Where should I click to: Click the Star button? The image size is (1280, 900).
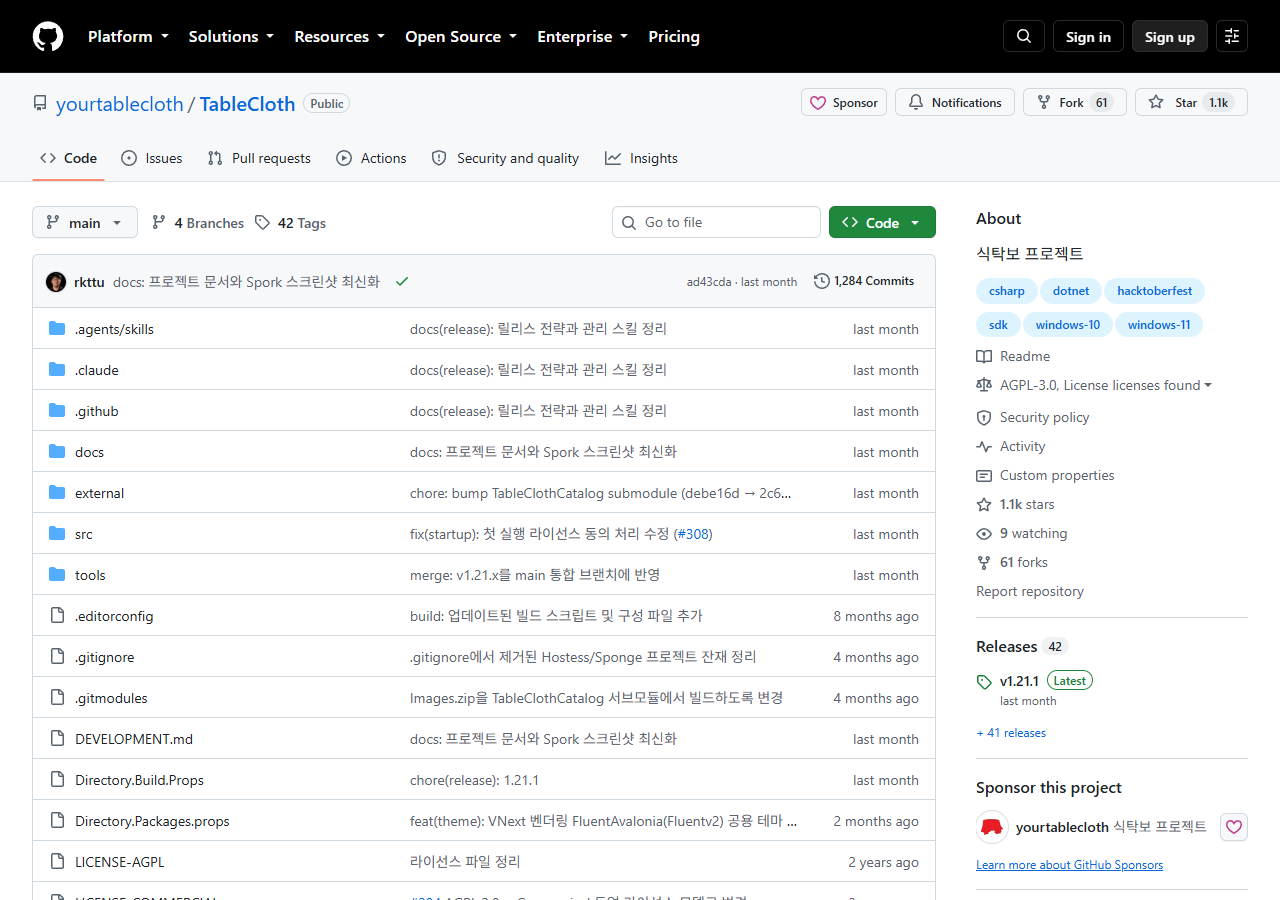(x=1191, y=102)
